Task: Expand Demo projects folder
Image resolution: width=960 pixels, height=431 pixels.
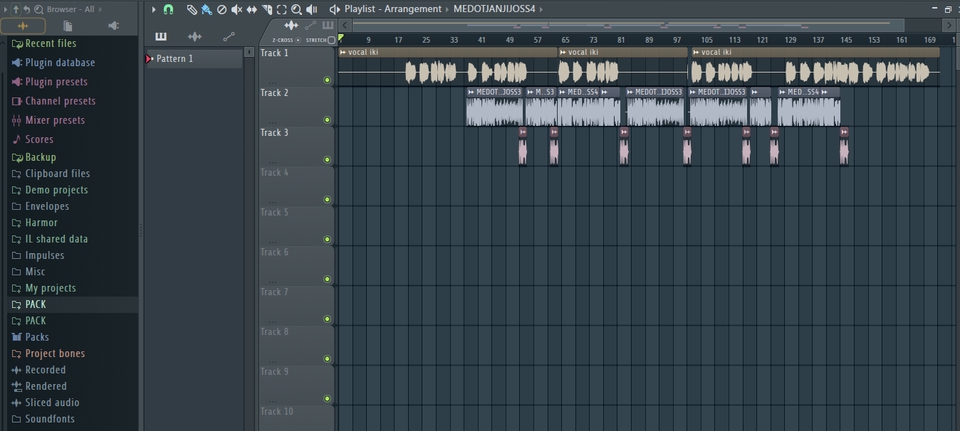Action: click(x=50, y=190)
